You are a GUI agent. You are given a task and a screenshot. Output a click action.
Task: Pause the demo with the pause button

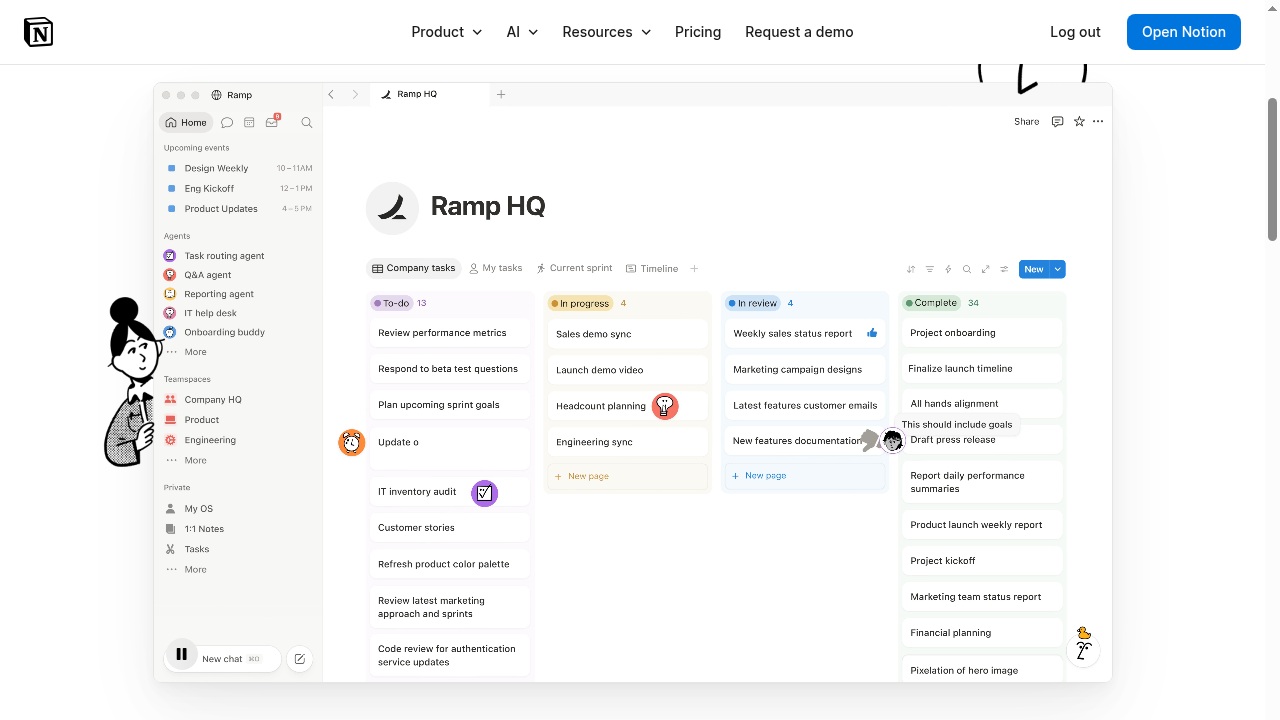pyautogui.click(x=181, y=654)
